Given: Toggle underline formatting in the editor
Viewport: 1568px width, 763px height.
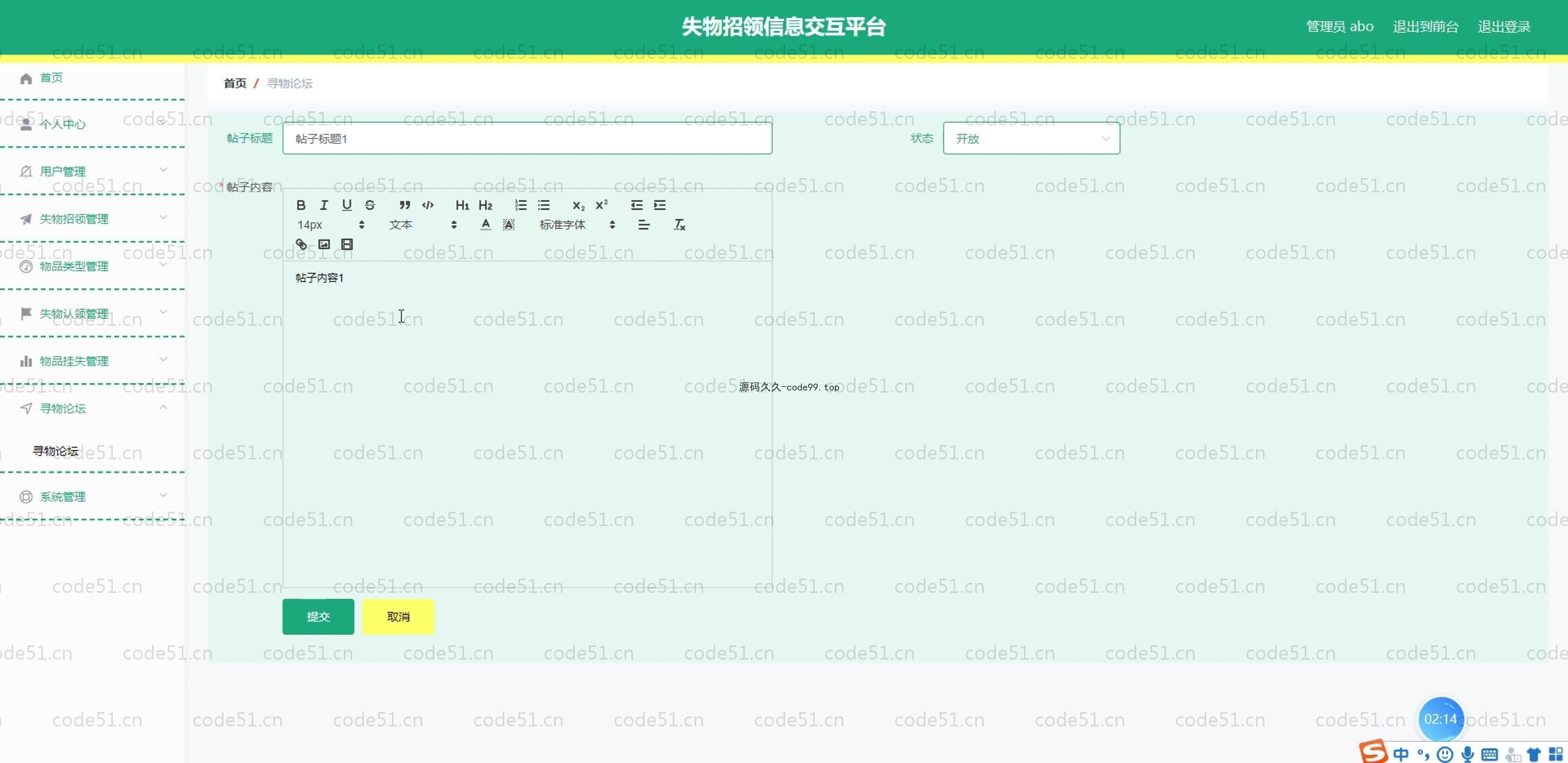Looking at the screenshot, I should [347, 205].
